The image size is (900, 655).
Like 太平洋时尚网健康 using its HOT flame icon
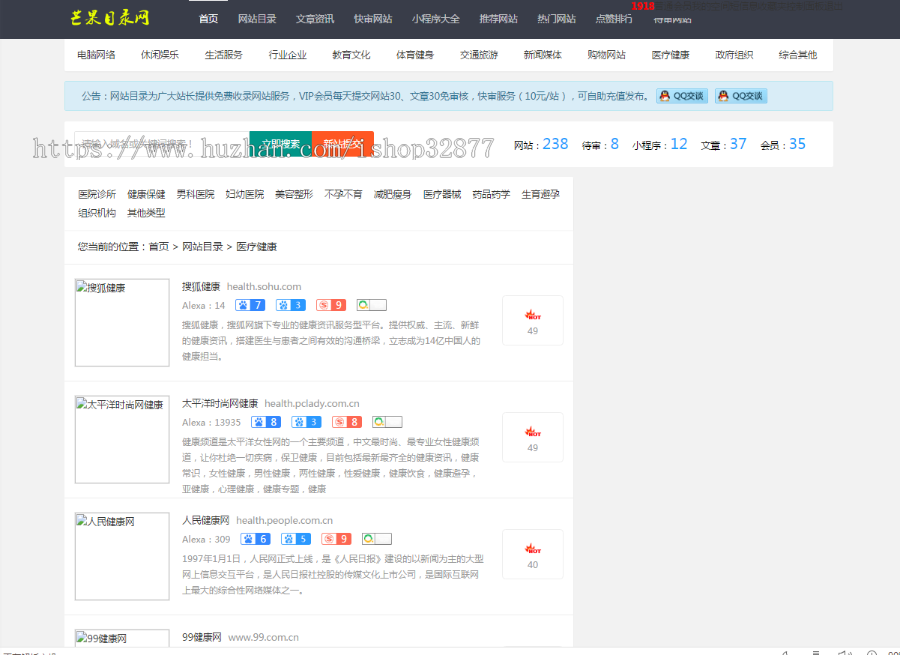(x=533, y=432)
